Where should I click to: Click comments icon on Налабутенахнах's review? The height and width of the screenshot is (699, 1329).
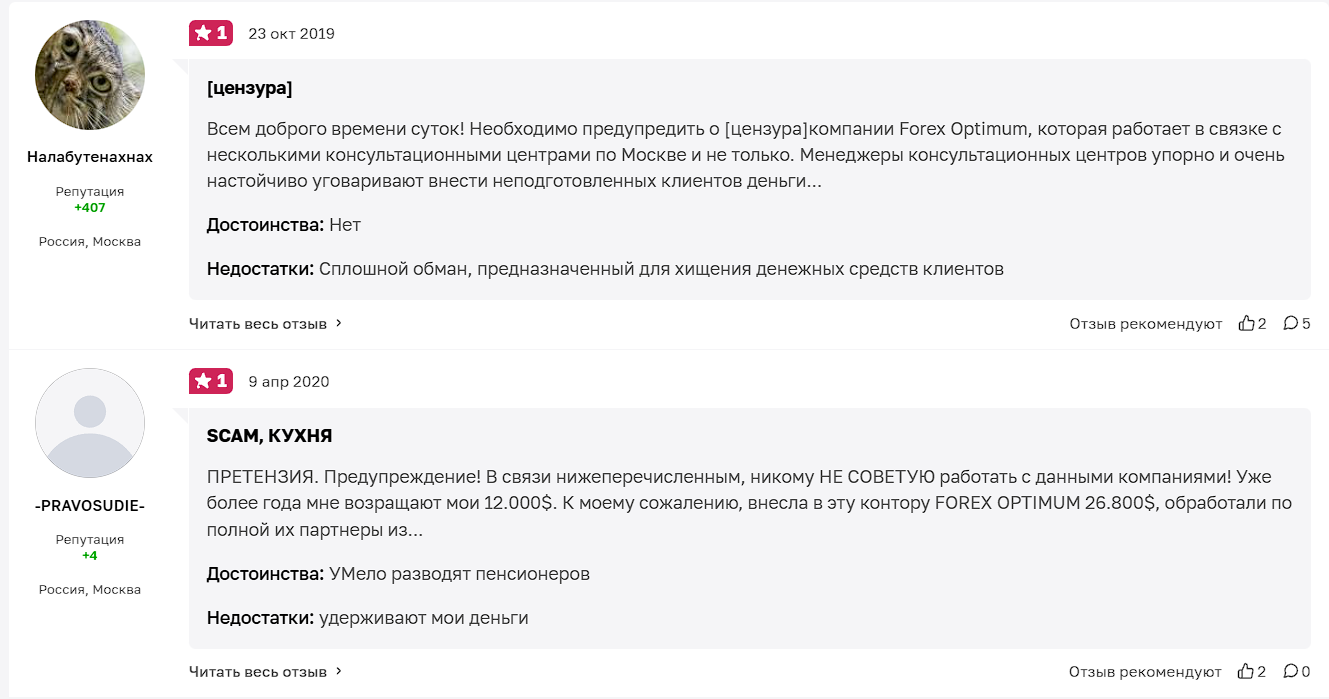[1291, 323]
